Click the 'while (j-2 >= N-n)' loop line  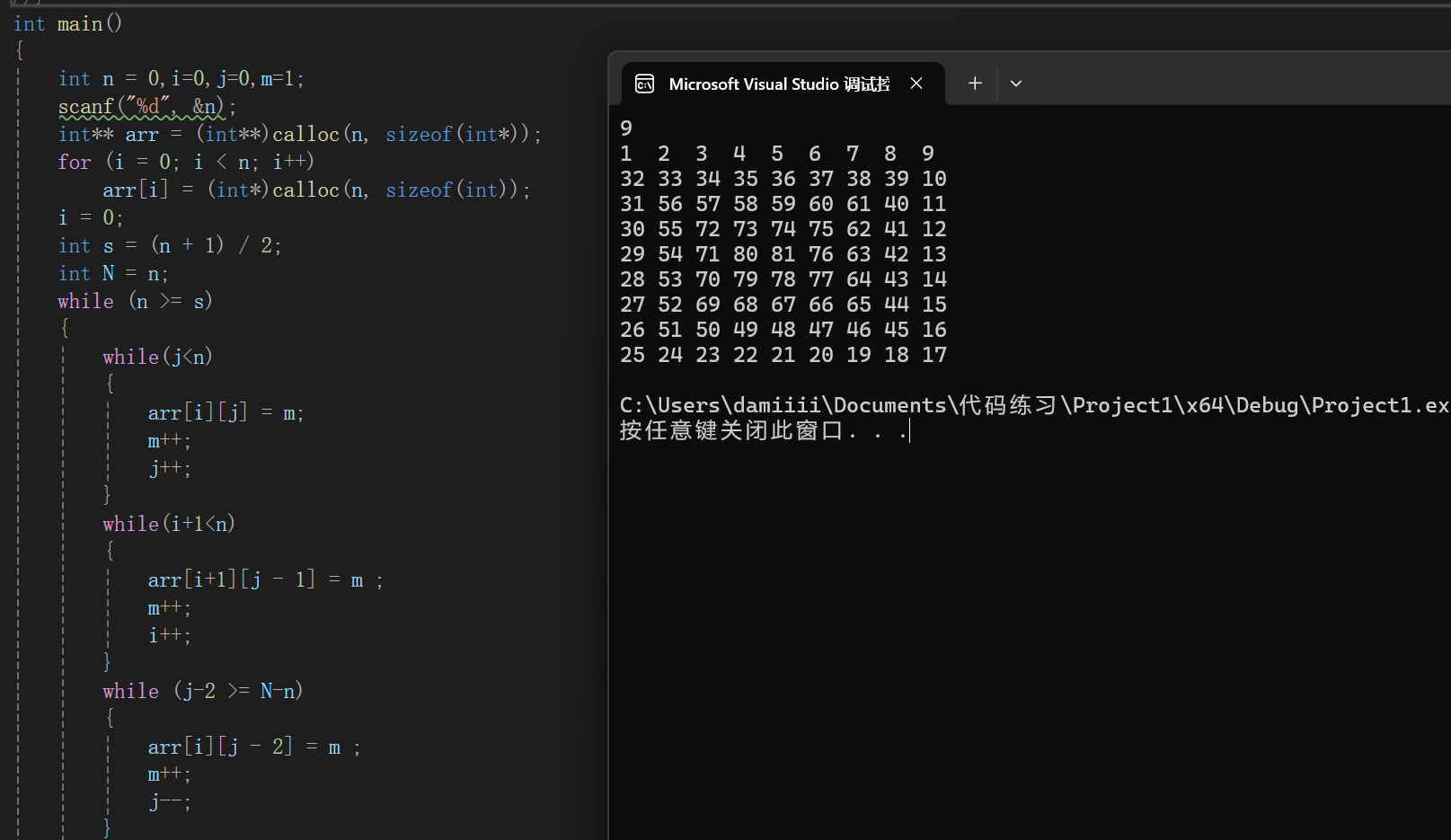point(203,692)
